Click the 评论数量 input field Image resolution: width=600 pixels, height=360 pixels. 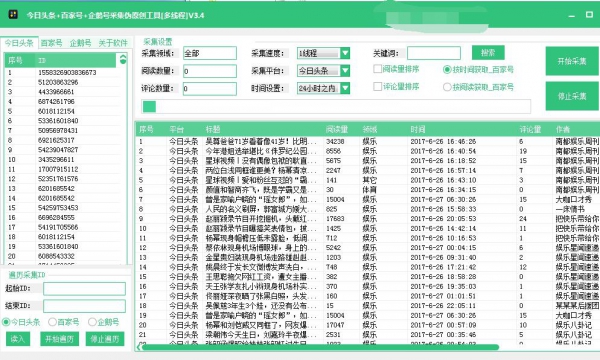pos(210,89)
